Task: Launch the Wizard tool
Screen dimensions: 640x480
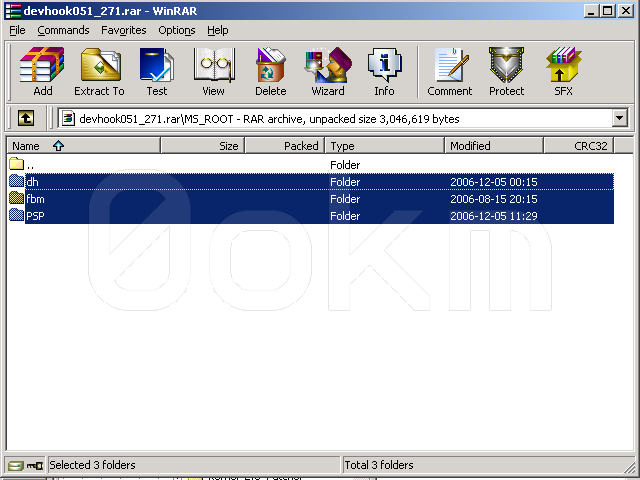Action: point(328,71)
